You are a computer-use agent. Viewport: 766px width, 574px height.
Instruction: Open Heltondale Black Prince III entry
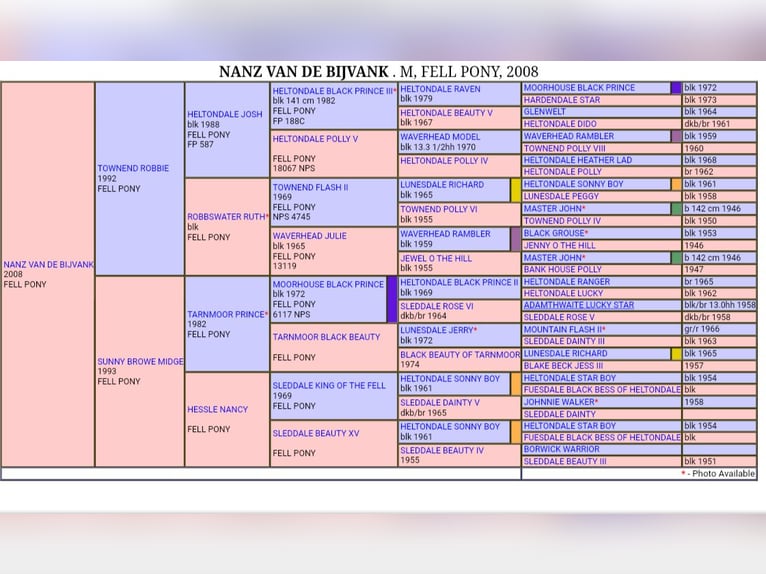(332, 90)
